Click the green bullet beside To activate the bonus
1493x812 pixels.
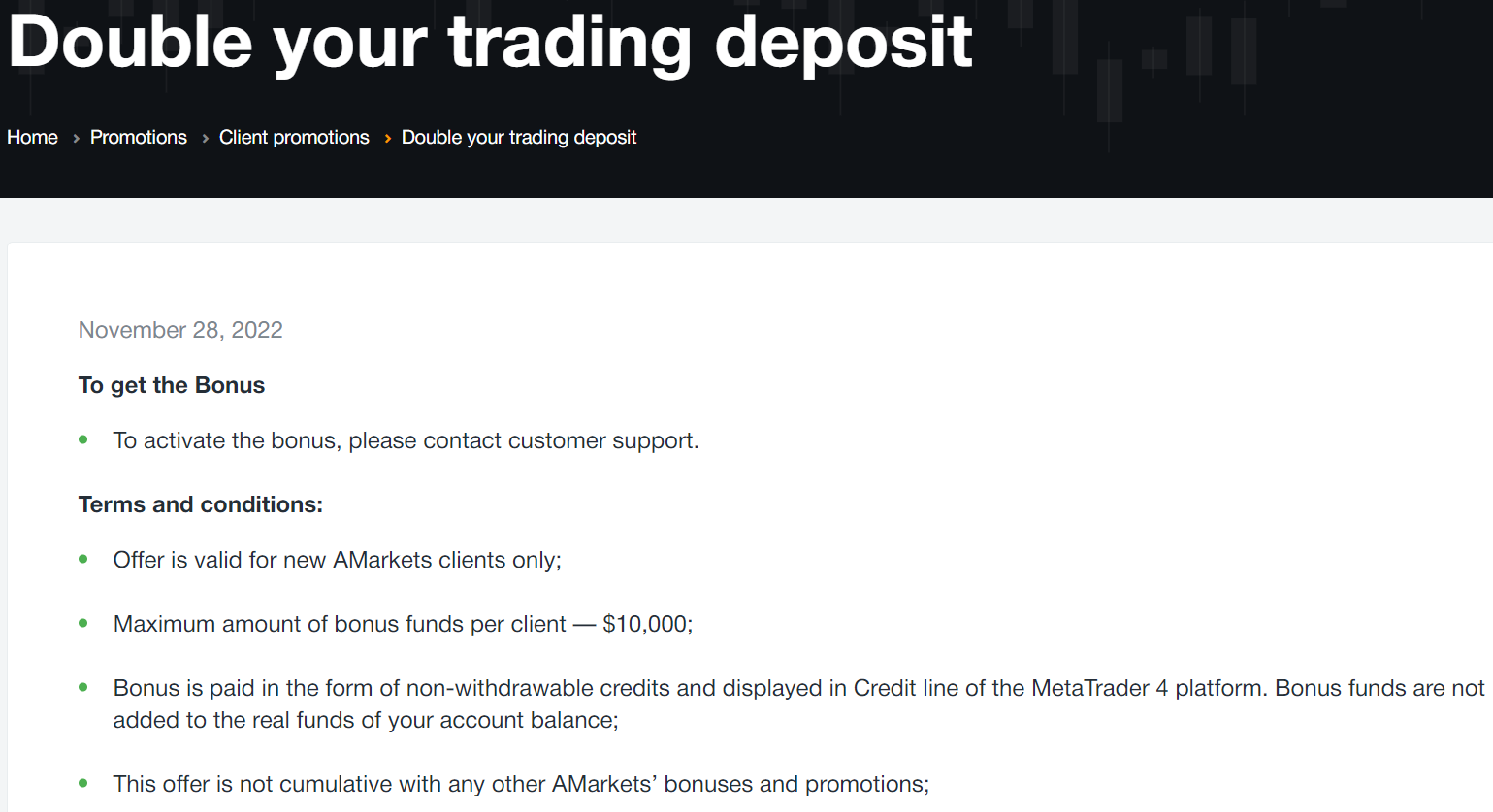(83, 439)
